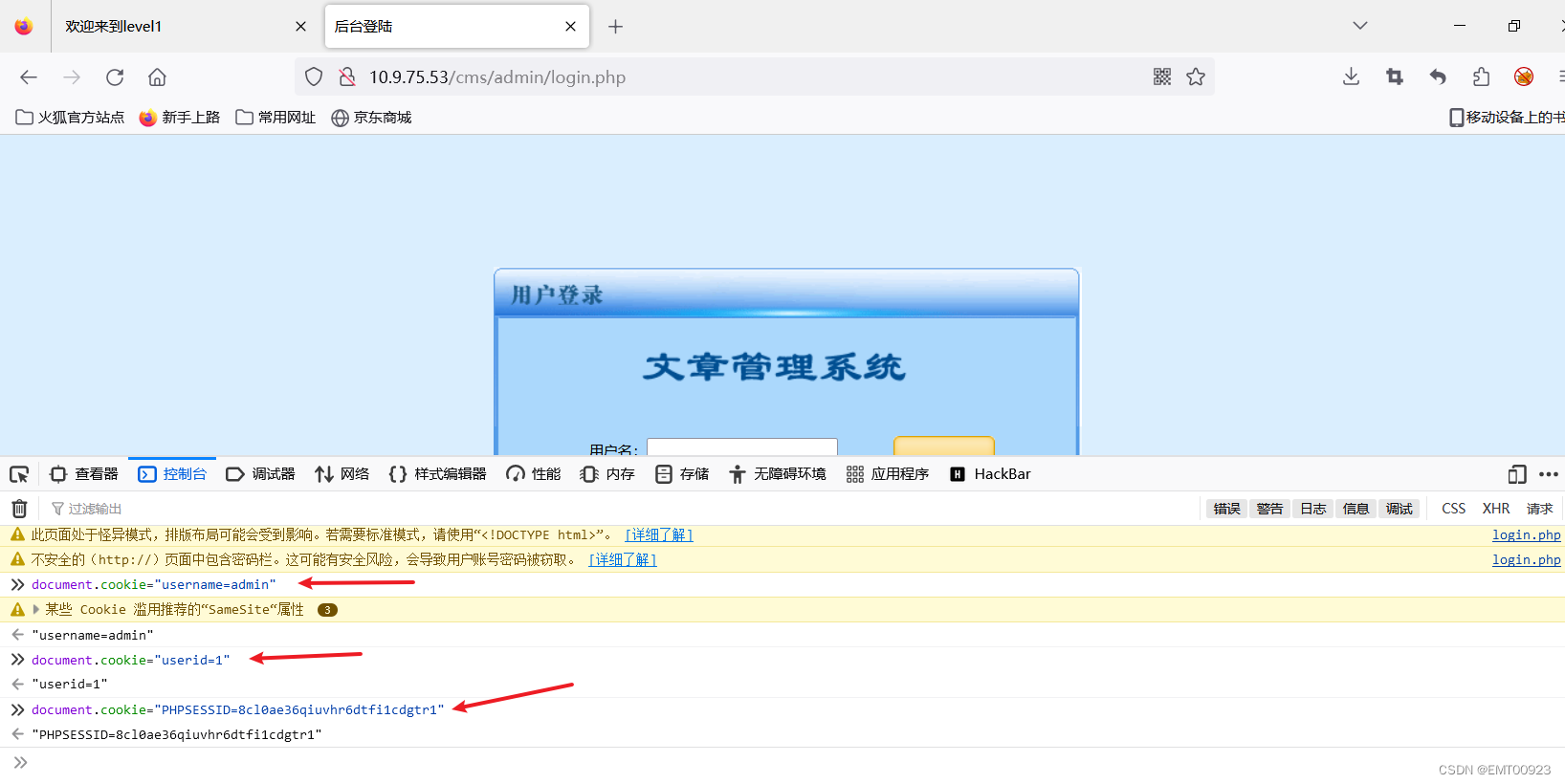Viewport: 1565px width, 784px height.
Task: Open the 样式编辑器 tab
Action: click(437, 474)
